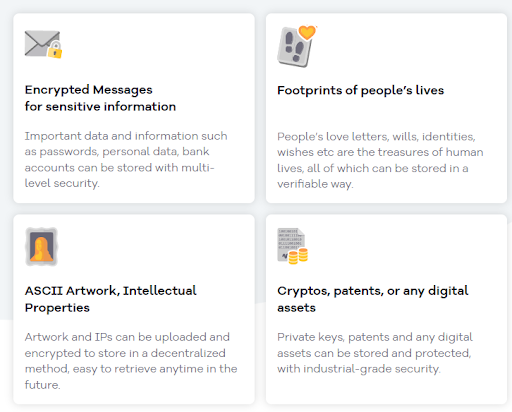Click the paragraph mentioning love letters and wills

(380, 160)
